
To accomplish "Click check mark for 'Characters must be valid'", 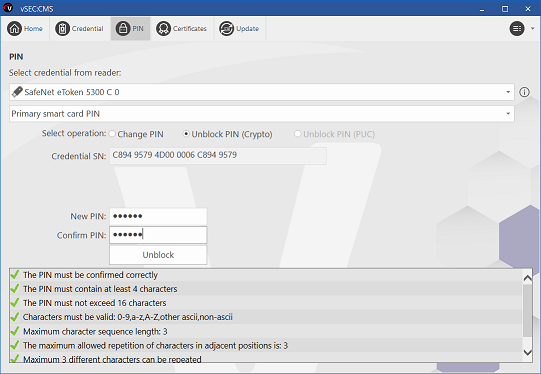I will click(x=14, y=317).
